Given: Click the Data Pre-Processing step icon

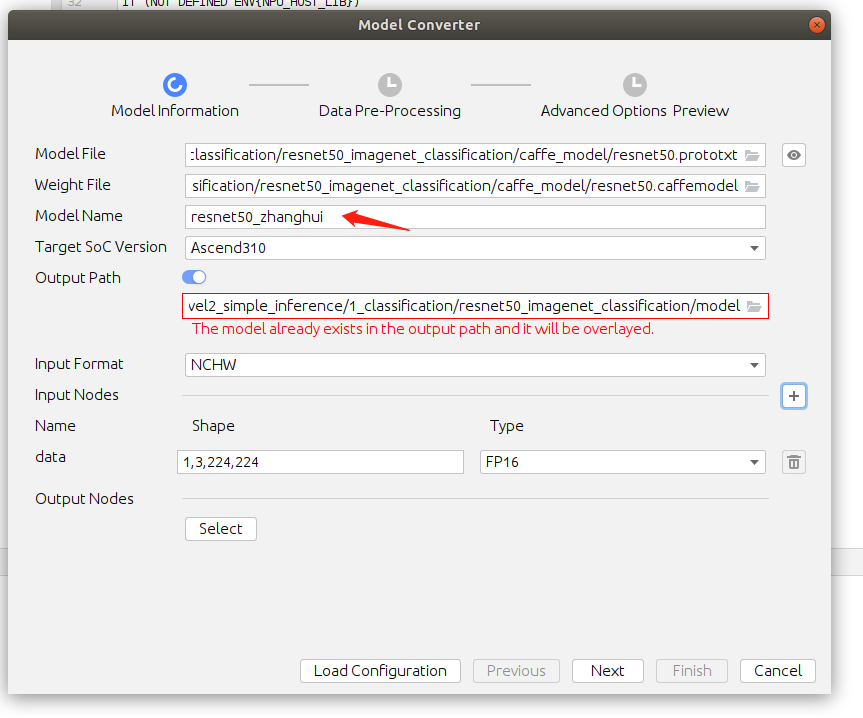Looking at the screenshot, I should point(390,85).
